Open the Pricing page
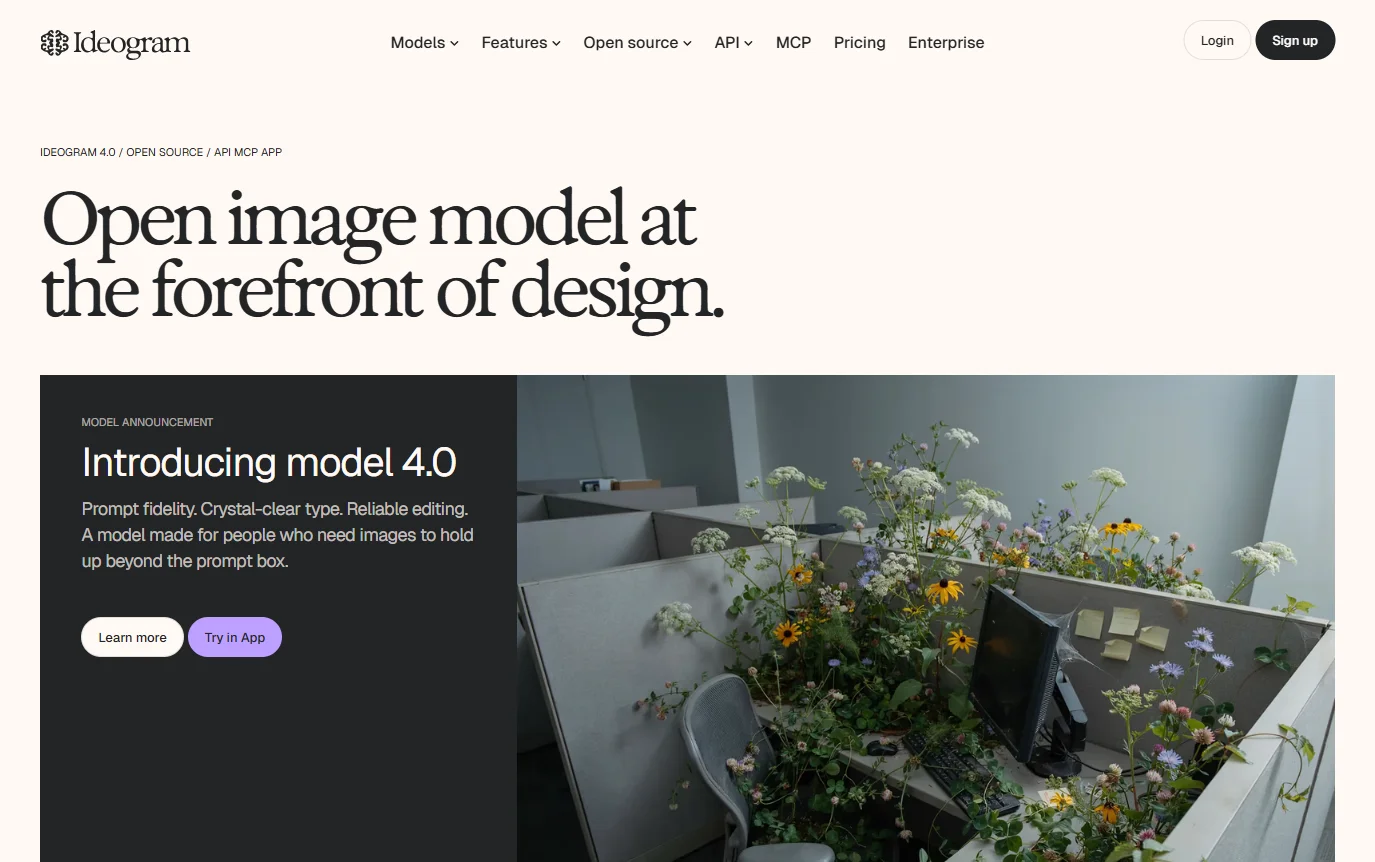Viewport: 1375px width, 862px height. (859, 43)
